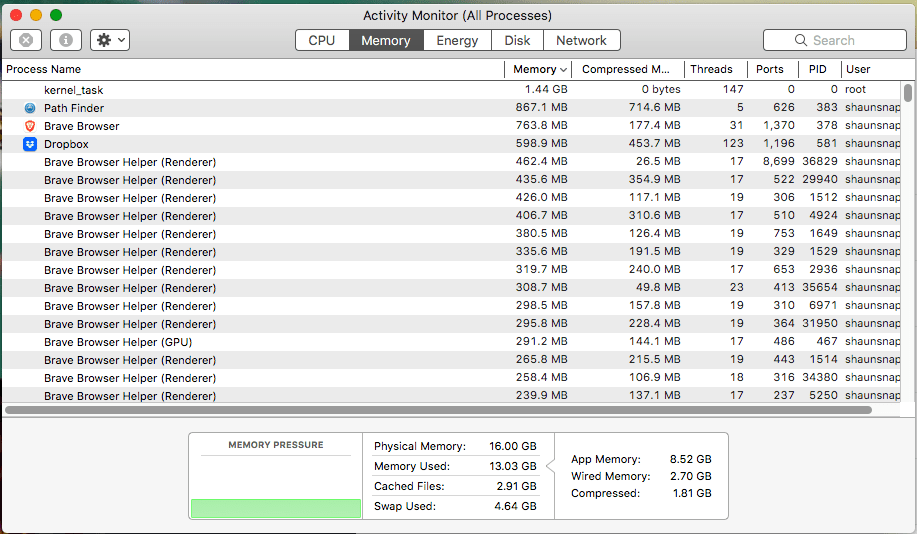The width and height of the screenshot is (917, 534).
Task: Open the process info inspector icon
Action: click(66, 40)
